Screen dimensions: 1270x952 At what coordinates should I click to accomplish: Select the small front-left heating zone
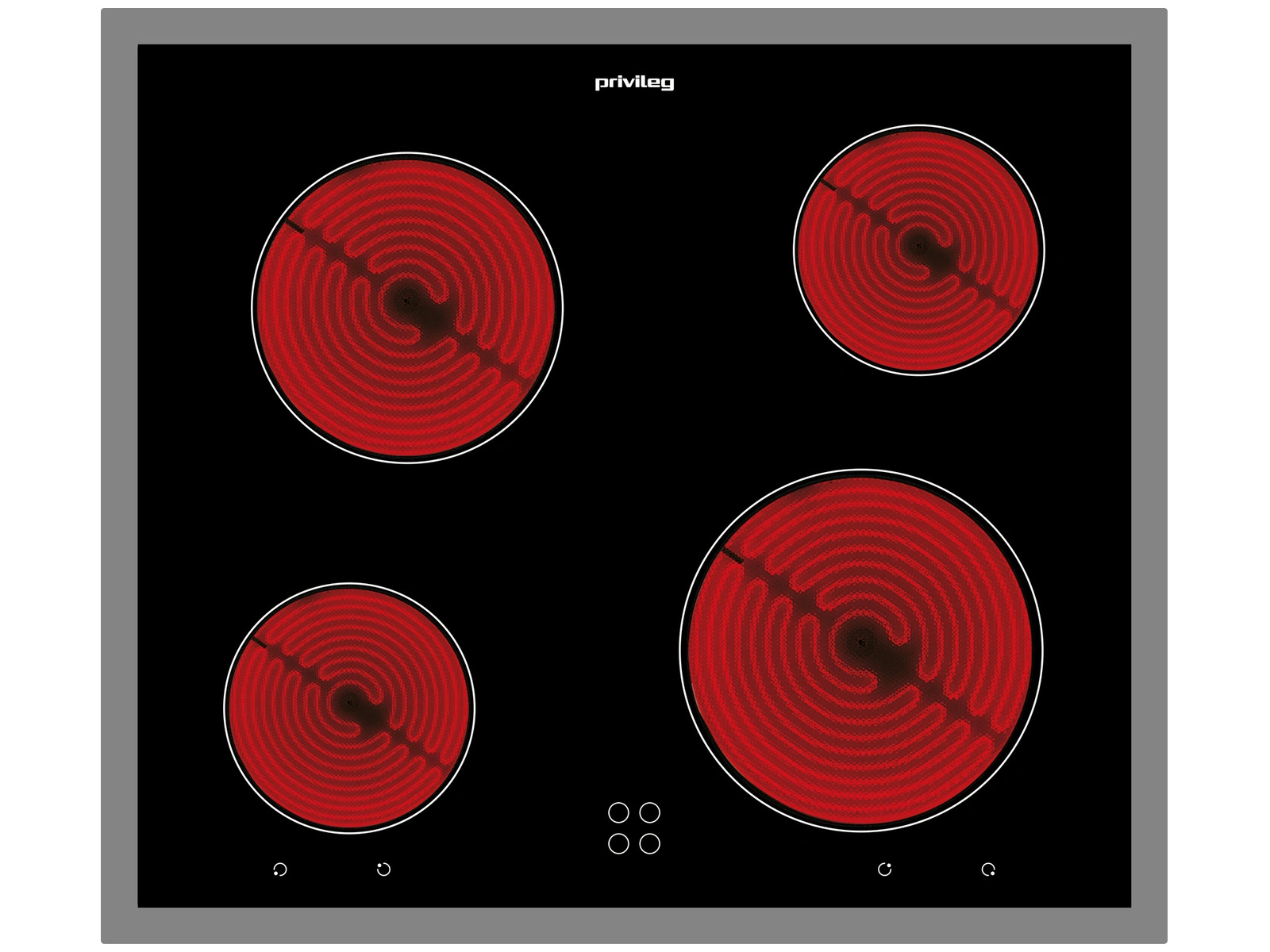point(349,708)
